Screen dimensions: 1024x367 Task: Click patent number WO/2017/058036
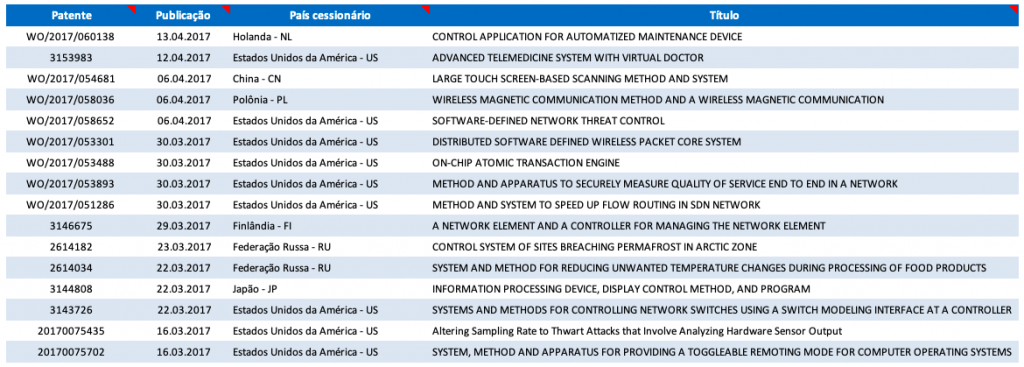pos(71,100)
